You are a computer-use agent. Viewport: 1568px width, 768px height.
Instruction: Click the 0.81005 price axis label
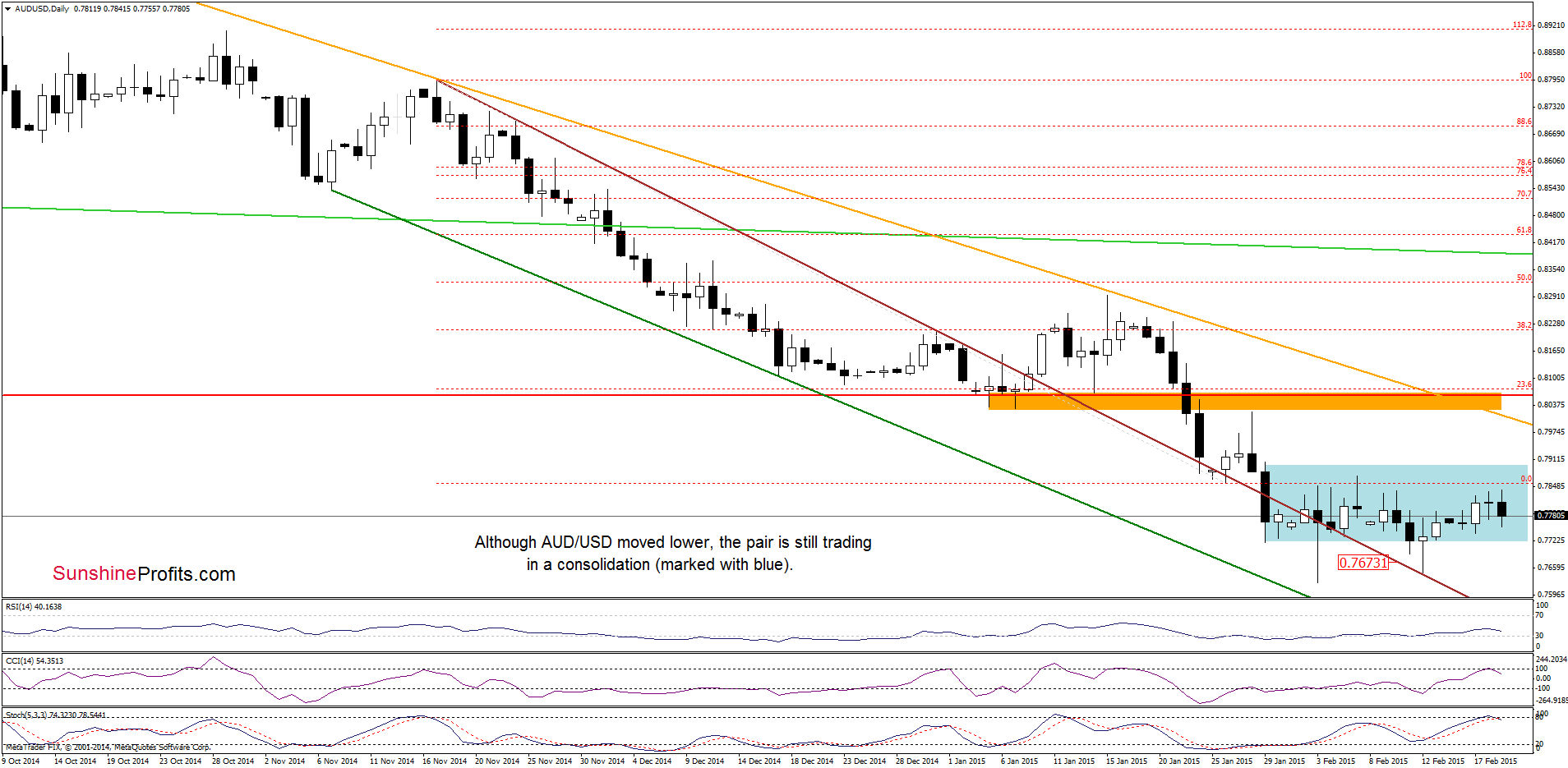[x=1551, y=377]
